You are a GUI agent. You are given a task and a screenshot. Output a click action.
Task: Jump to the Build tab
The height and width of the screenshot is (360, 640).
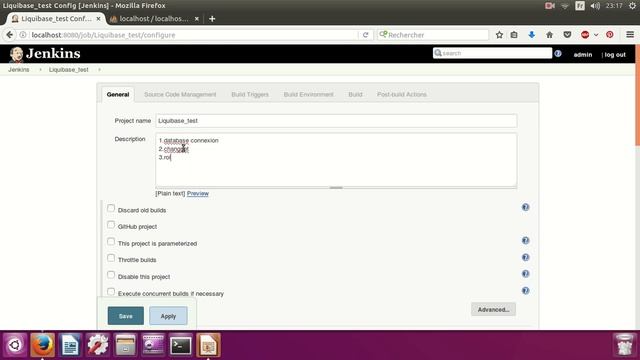pyautogui.click(x=355, y=94)
